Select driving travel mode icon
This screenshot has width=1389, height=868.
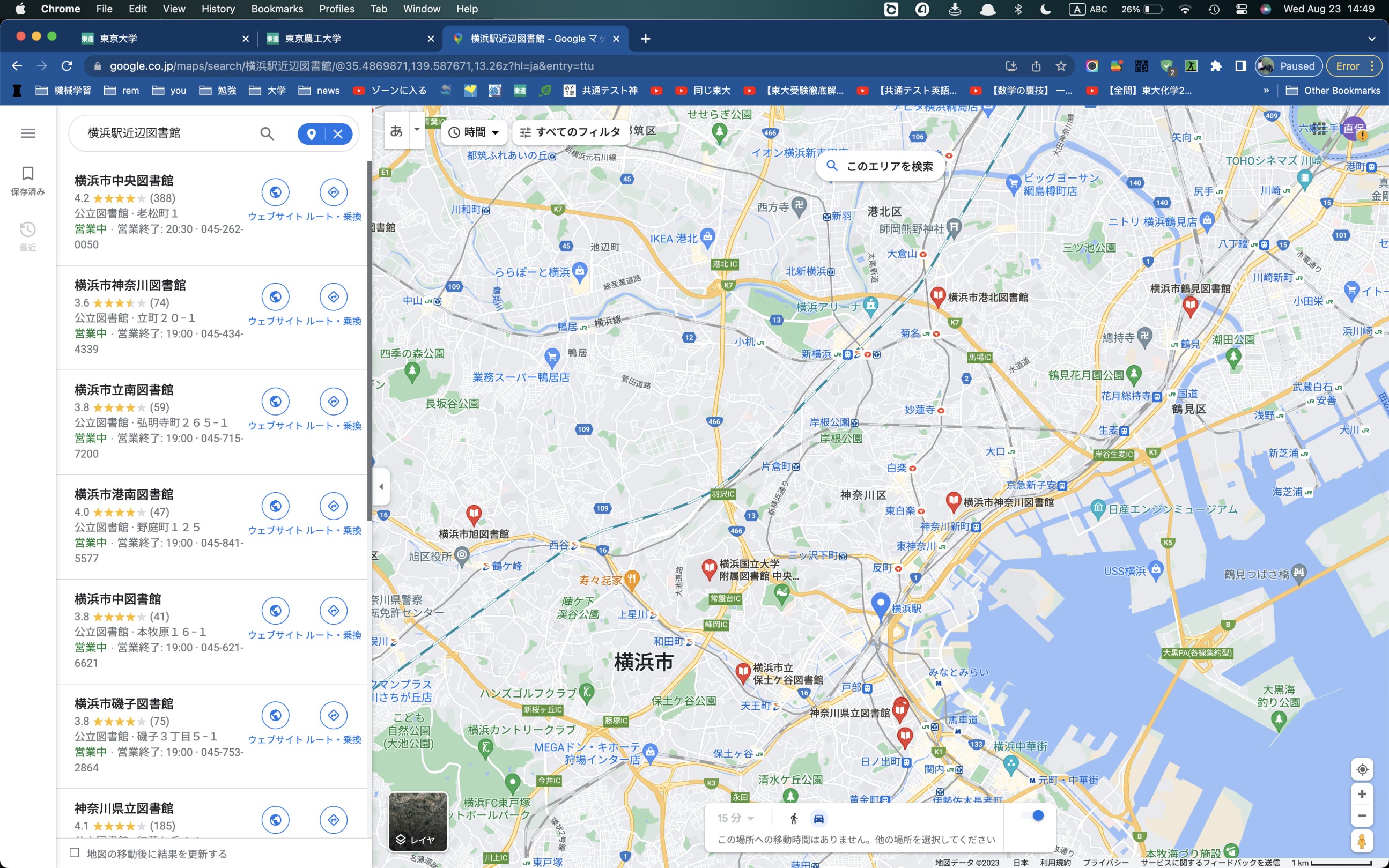[x=819, y=818]
